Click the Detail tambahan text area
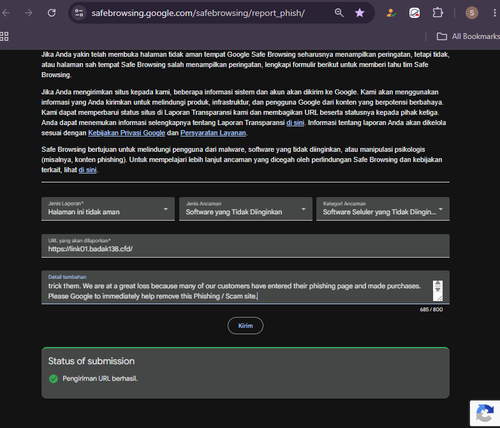This screenshot has width=500, height=428. coord(245,287)
